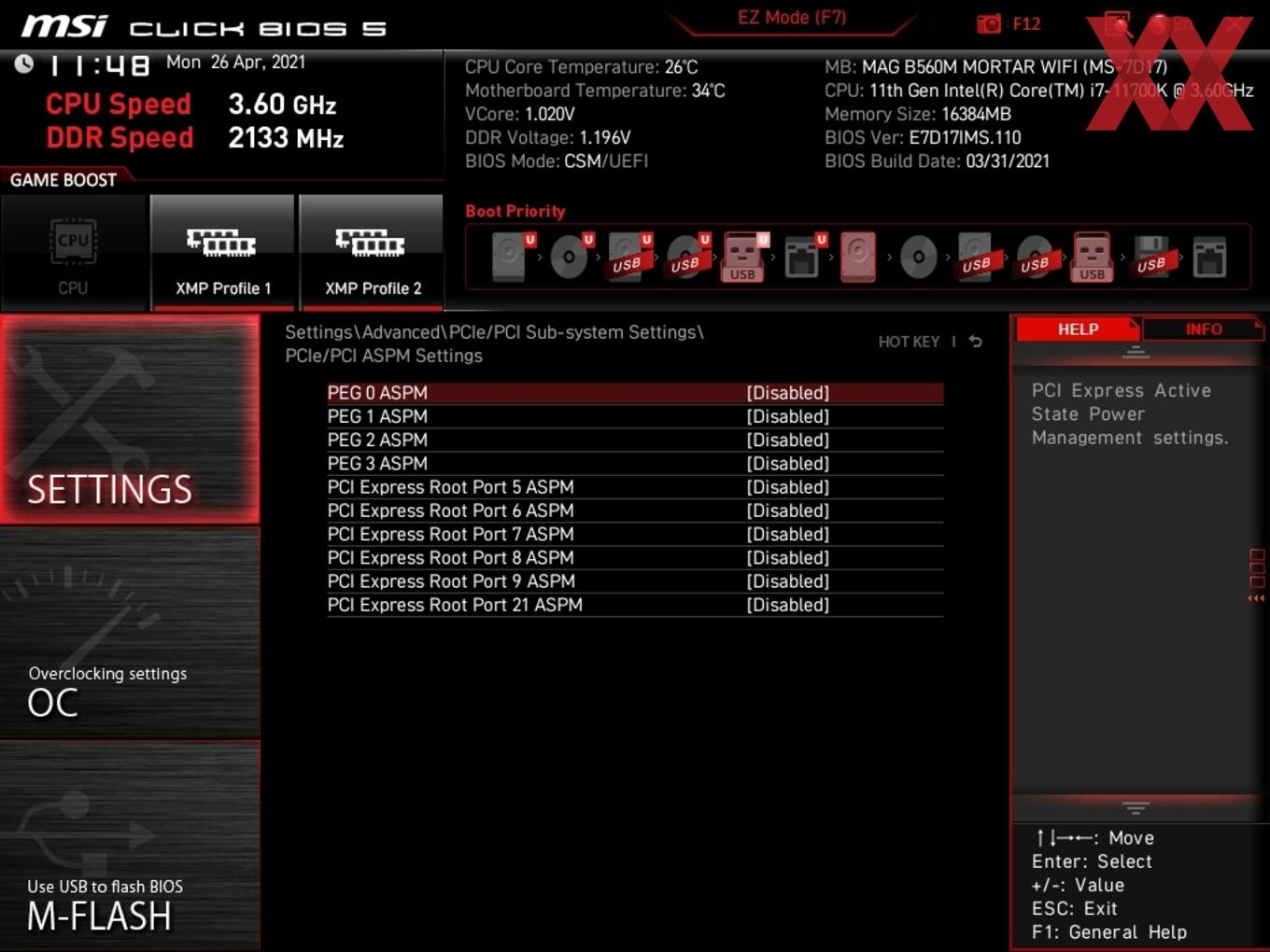The image size is (1270, 952).
Task: Open PEG 1 ASPM value dropdown
Action: pyautogui.click(x=788, y=416)
